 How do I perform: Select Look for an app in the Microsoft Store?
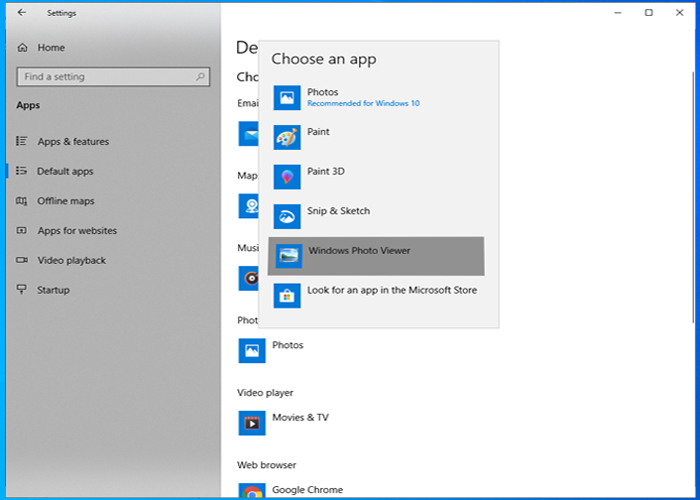pyautogui.click(x=376, y=296)
